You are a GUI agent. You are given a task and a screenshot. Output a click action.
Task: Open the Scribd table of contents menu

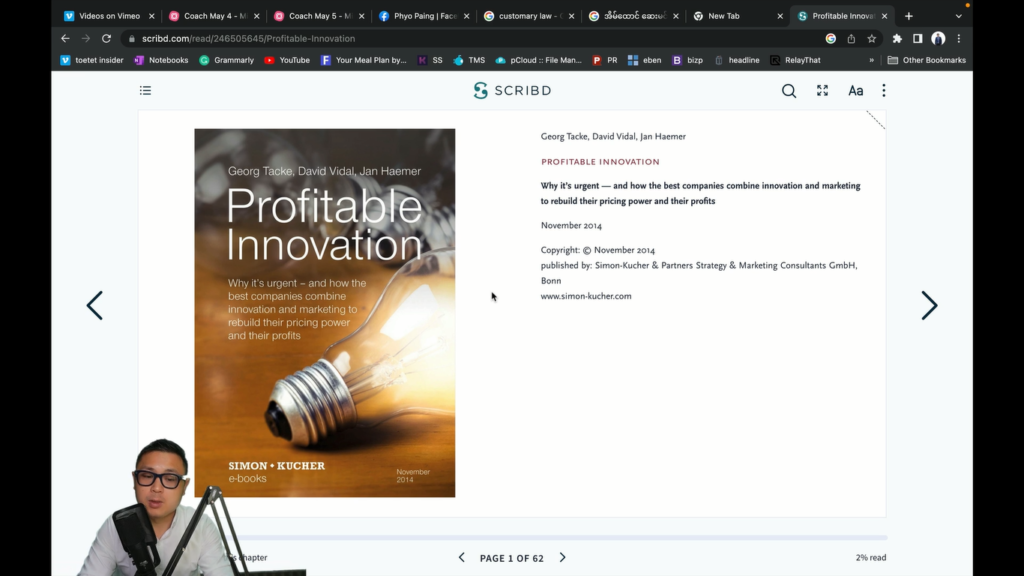click(145, 90)
